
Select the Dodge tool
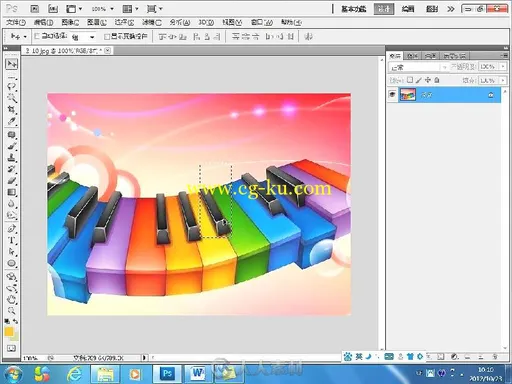point(12,215)
